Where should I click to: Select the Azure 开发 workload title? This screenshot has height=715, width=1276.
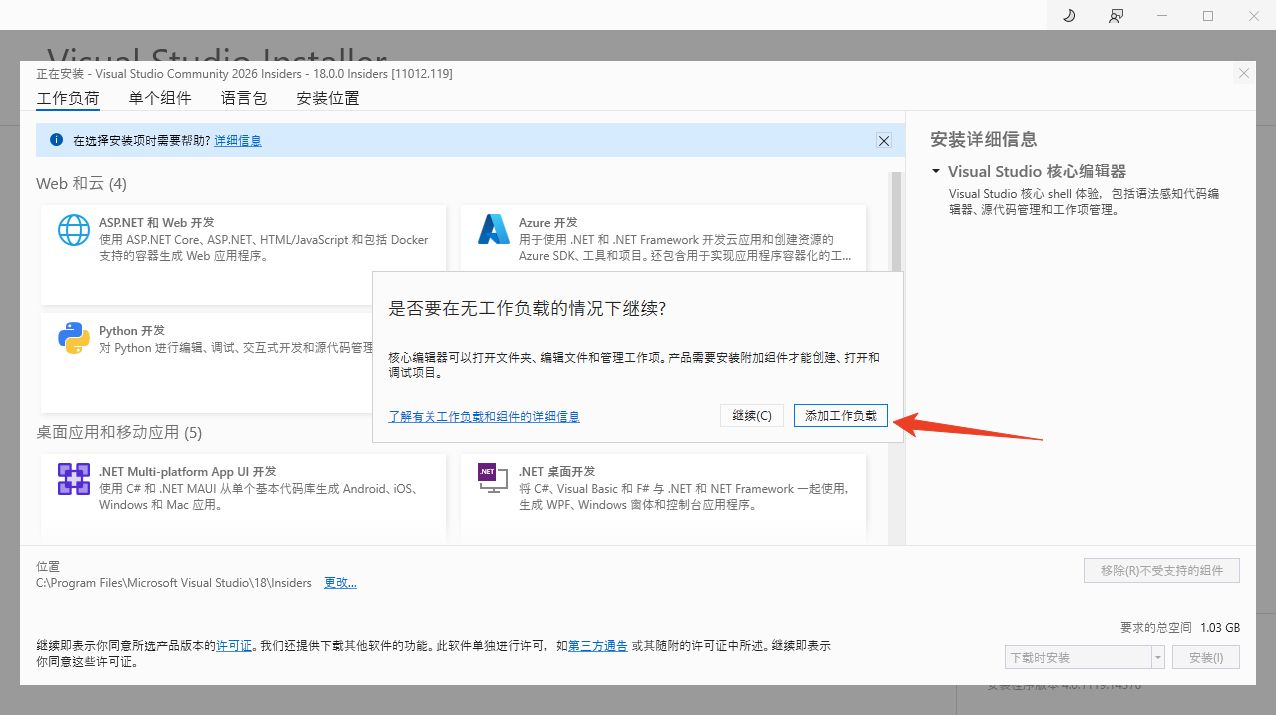(x=548, y=222)
